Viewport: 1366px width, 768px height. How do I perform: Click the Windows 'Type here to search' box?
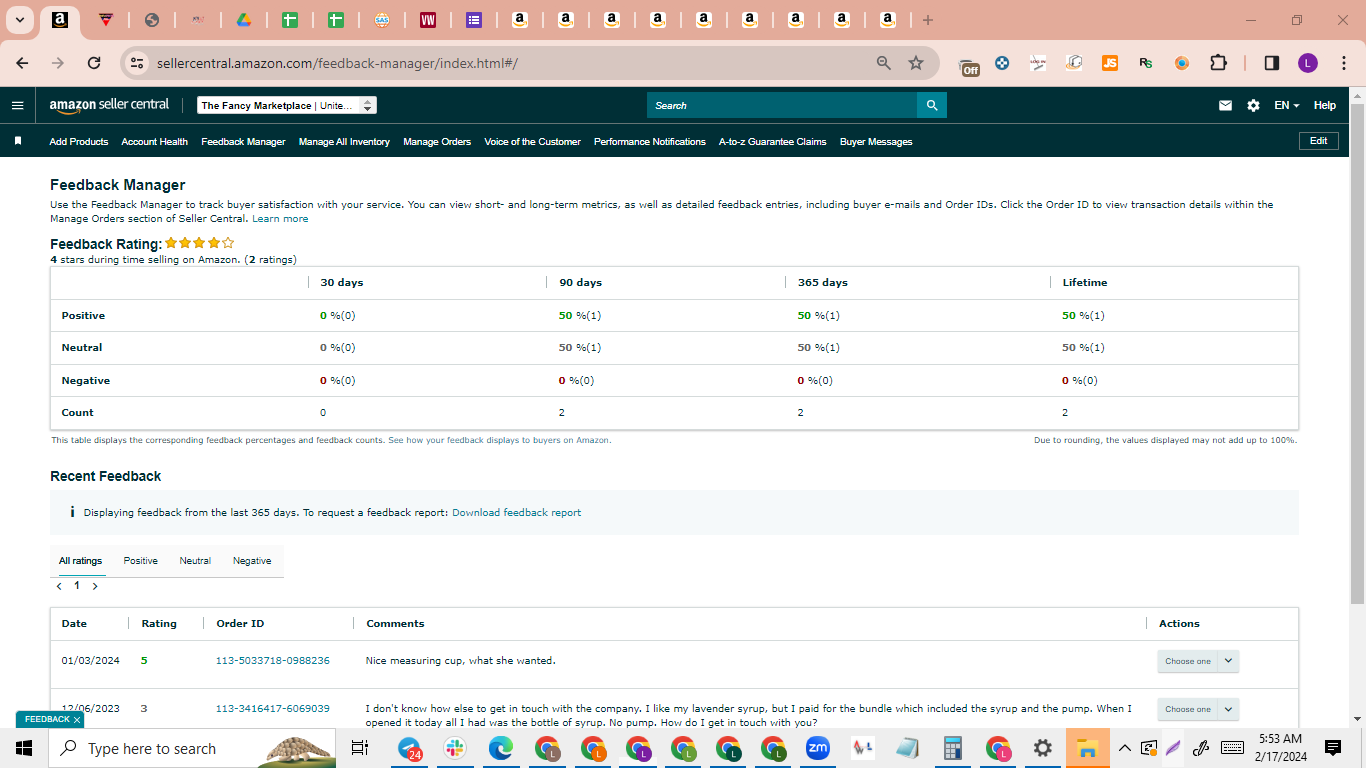tap(192, 748)
